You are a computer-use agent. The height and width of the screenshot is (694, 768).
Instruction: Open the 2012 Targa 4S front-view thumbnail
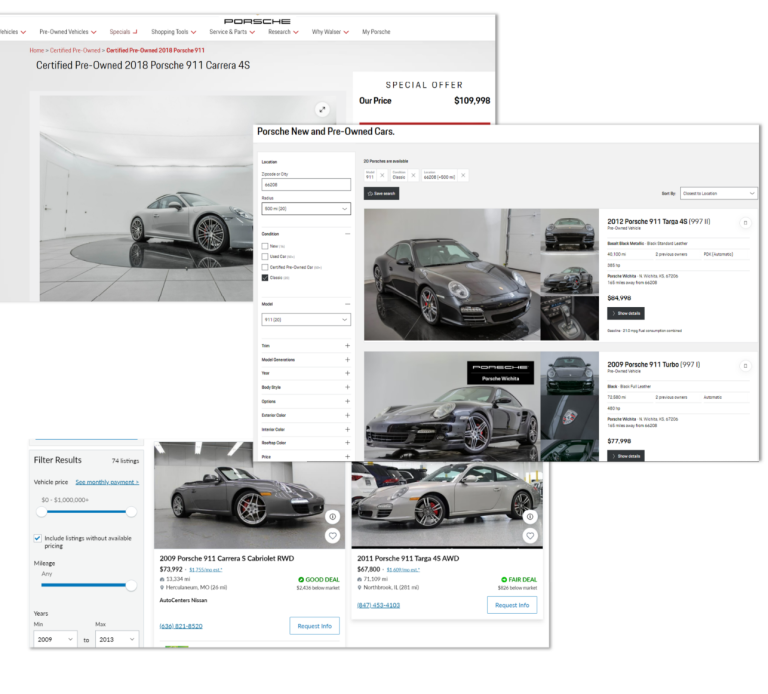(570, 230)
